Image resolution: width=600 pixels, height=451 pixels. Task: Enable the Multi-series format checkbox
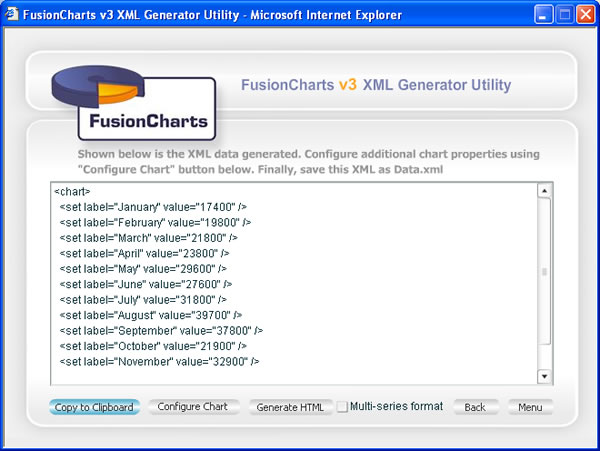342,407
